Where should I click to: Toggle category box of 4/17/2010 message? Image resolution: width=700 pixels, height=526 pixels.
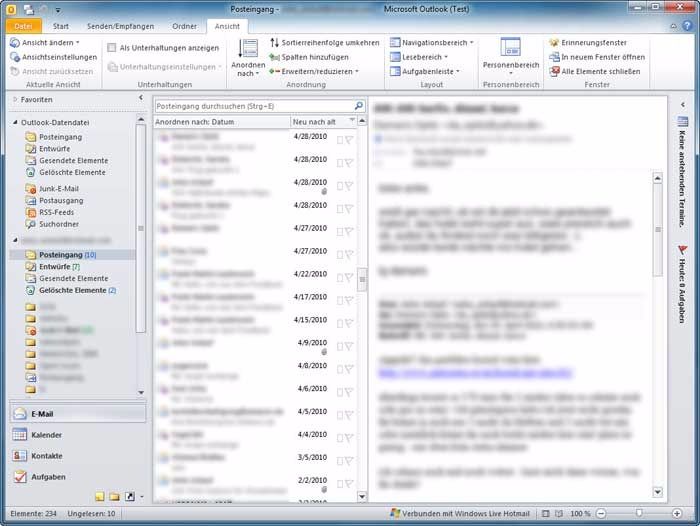click(x=340, y=301)
